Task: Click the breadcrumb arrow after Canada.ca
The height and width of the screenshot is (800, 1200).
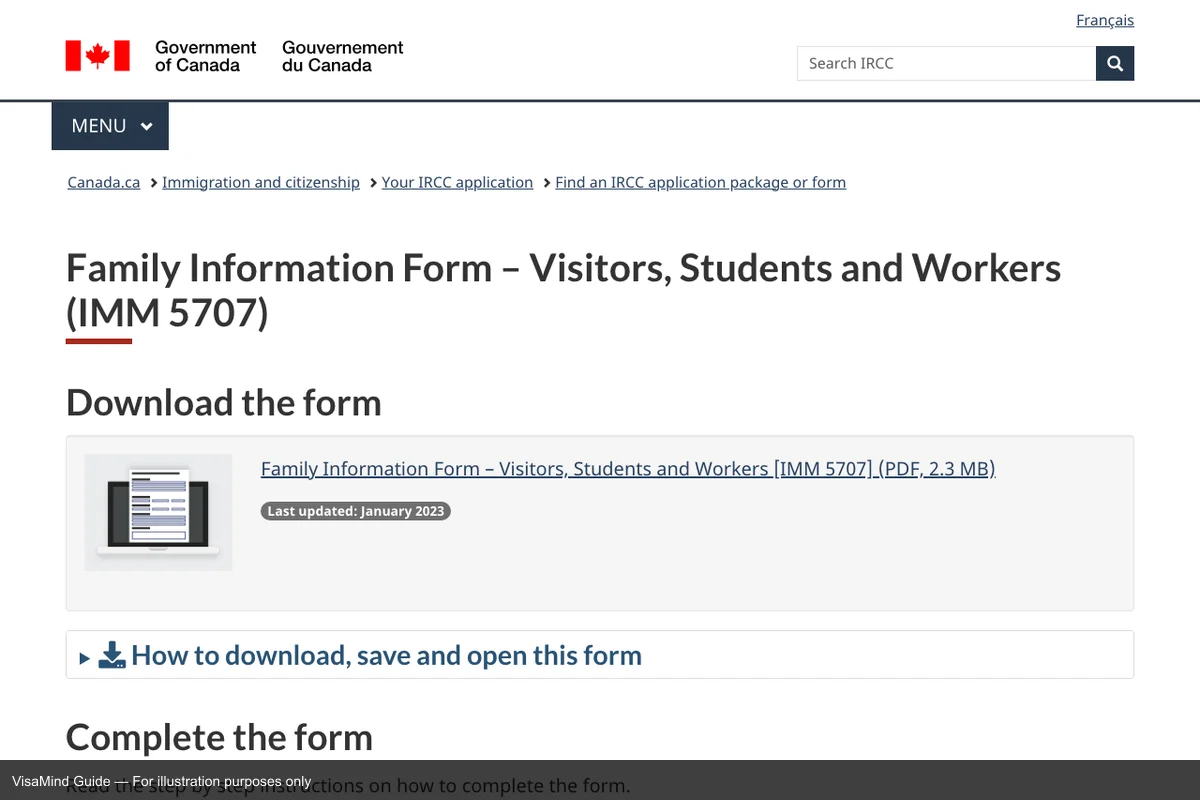Action: coord(152,182)
